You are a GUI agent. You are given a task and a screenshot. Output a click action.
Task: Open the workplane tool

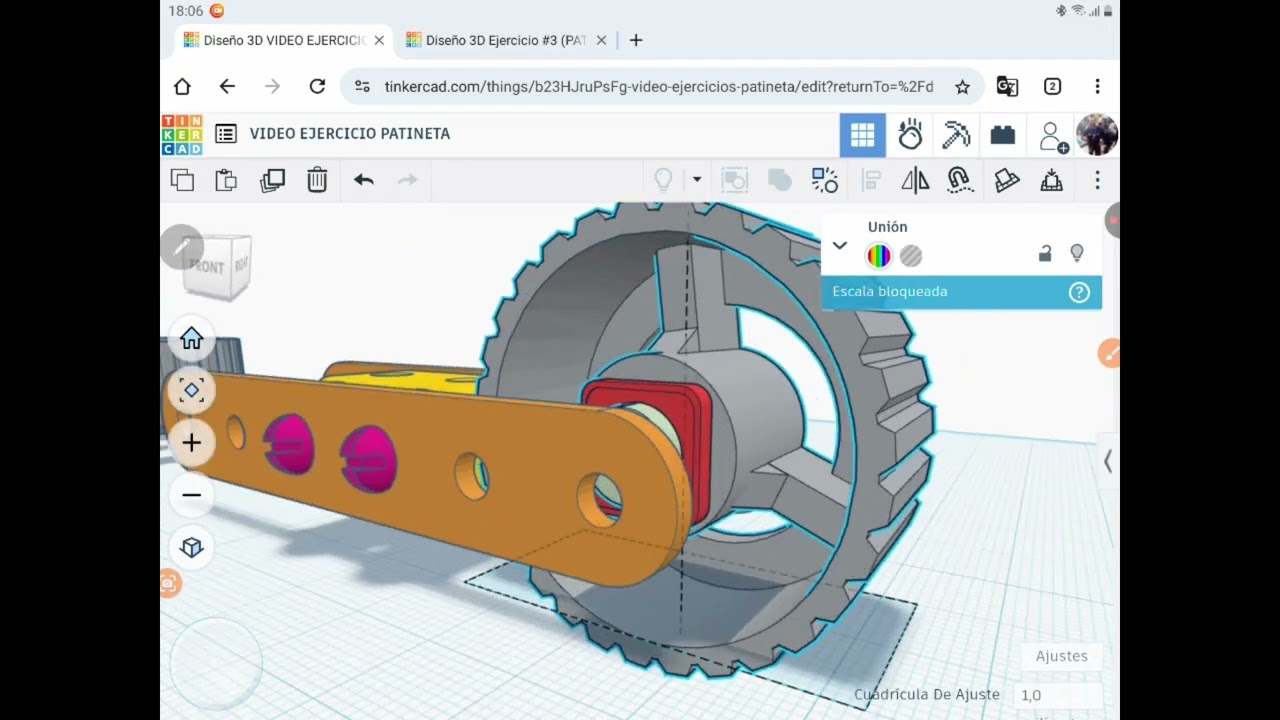click(x=1007, y=180)
